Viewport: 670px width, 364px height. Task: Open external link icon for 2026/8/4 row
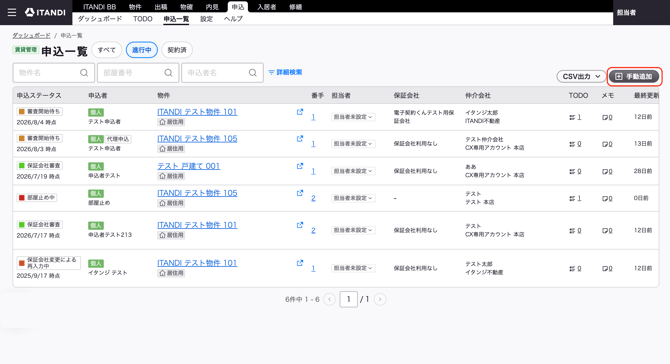300,112
